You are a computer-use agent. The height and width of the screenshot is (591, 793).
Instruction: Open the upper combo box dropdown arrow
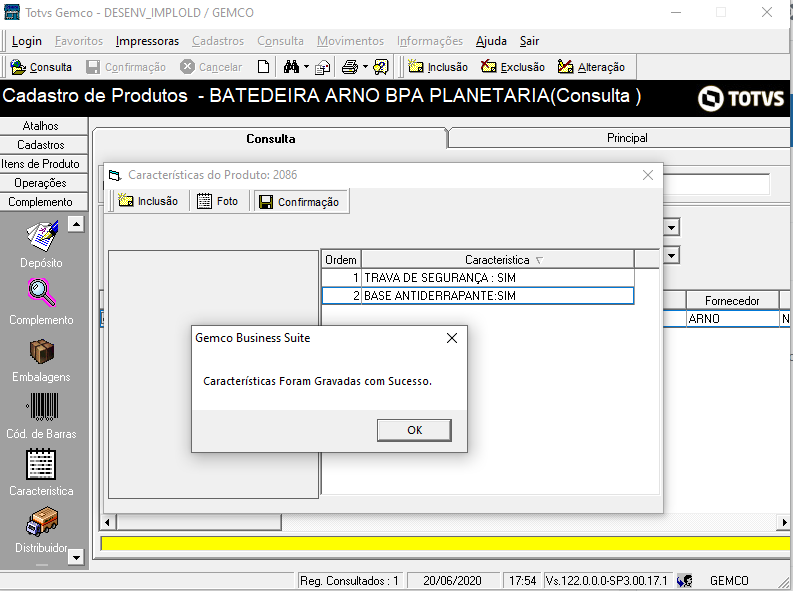[671, 228]
